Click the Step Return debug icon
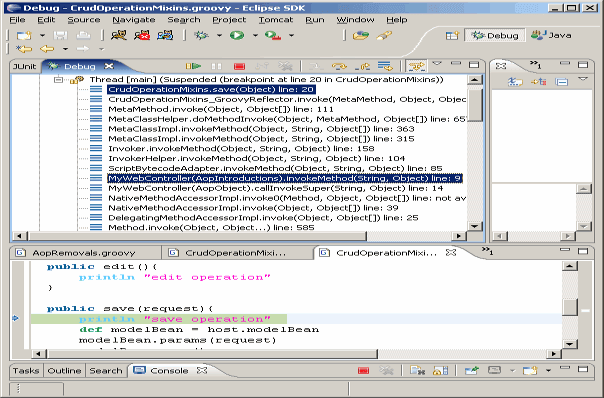 (x=362, y=66)
